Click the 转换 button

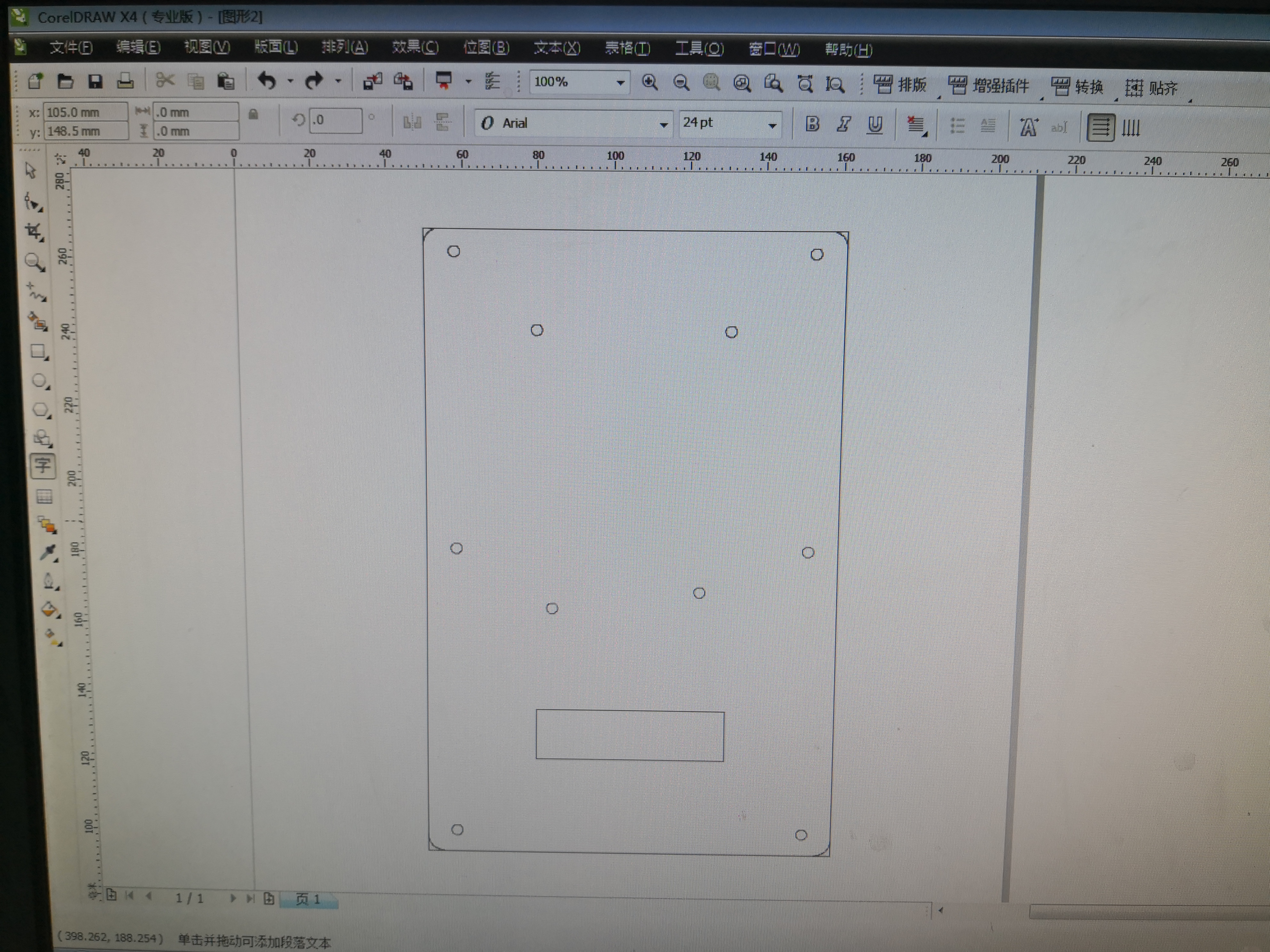pyautogui.click(x=1078, y=87)
